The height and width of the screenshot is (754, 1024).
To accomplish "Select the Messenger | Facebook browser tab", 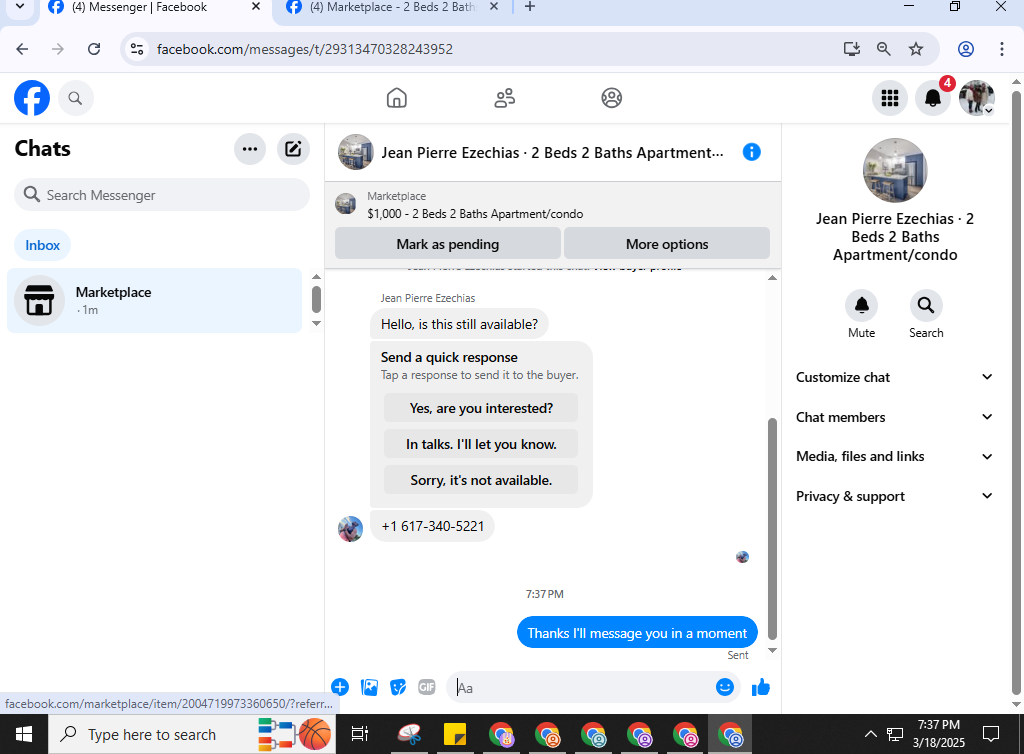I will point(154,8).
